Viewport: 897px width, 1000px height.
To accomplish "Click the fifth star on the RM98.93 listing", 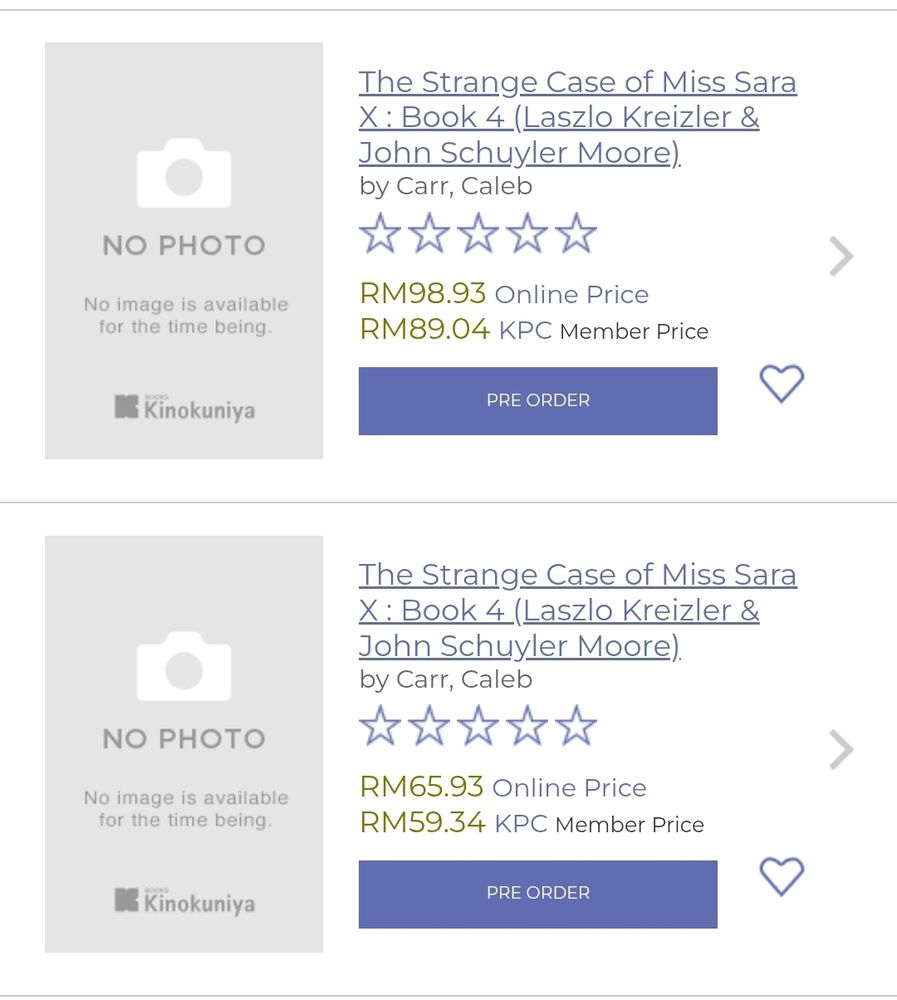I will pyautogui.click(x=576, y=234).
